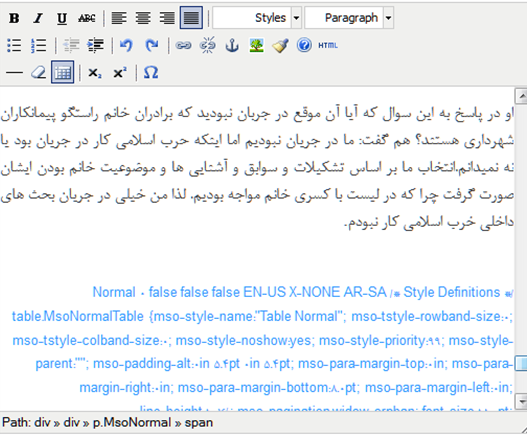The height and width of the screenshot is (436, 527).
Task: Apply subscript formatting
Action: pos(95,73)
